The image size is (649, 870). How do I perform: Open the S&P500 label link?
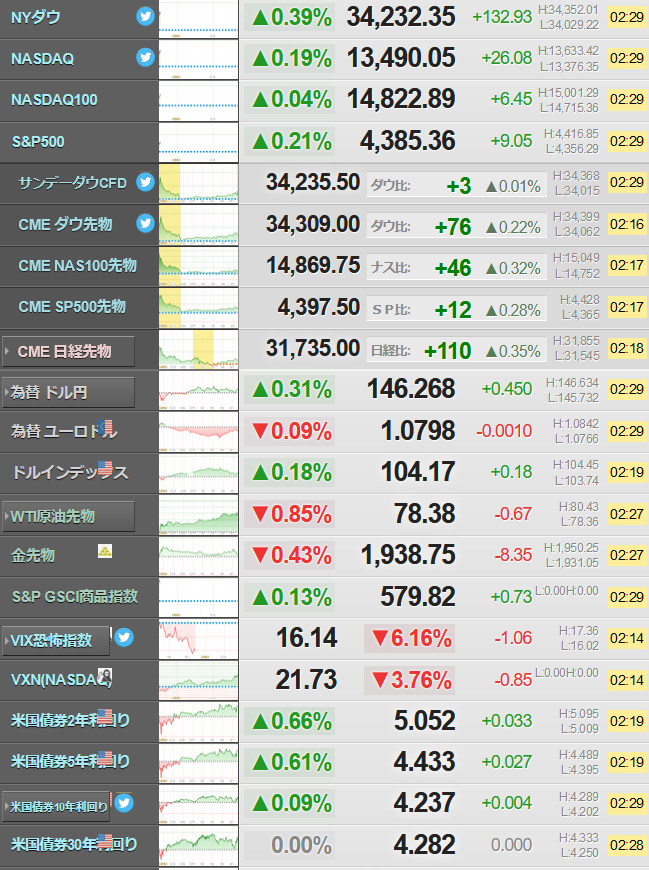(38, 142)
